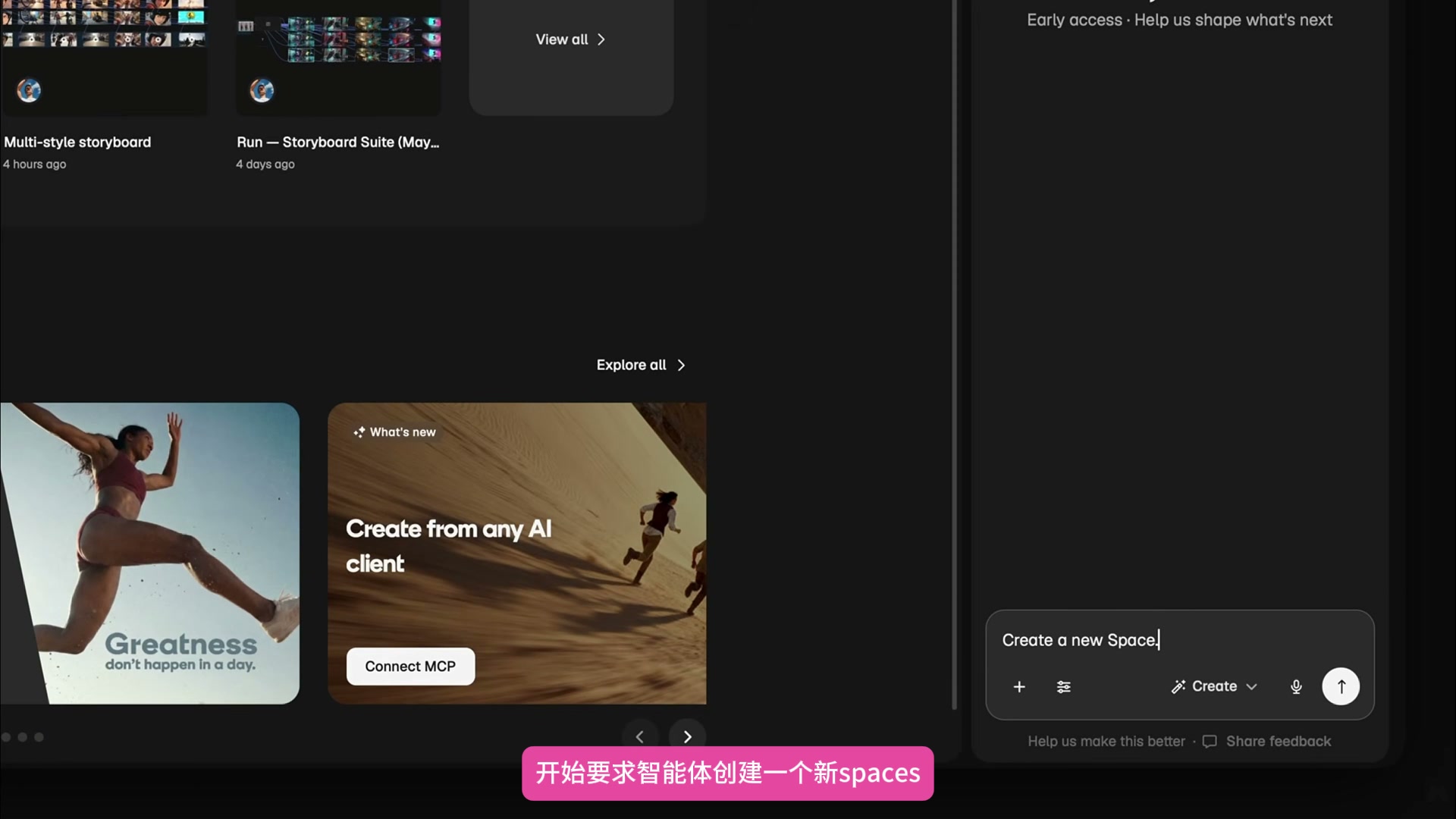This screenshot has width=1456, height=819.
Task: Open the Greatness banner card
Action: pyautogui.click(x=149, y=553)
